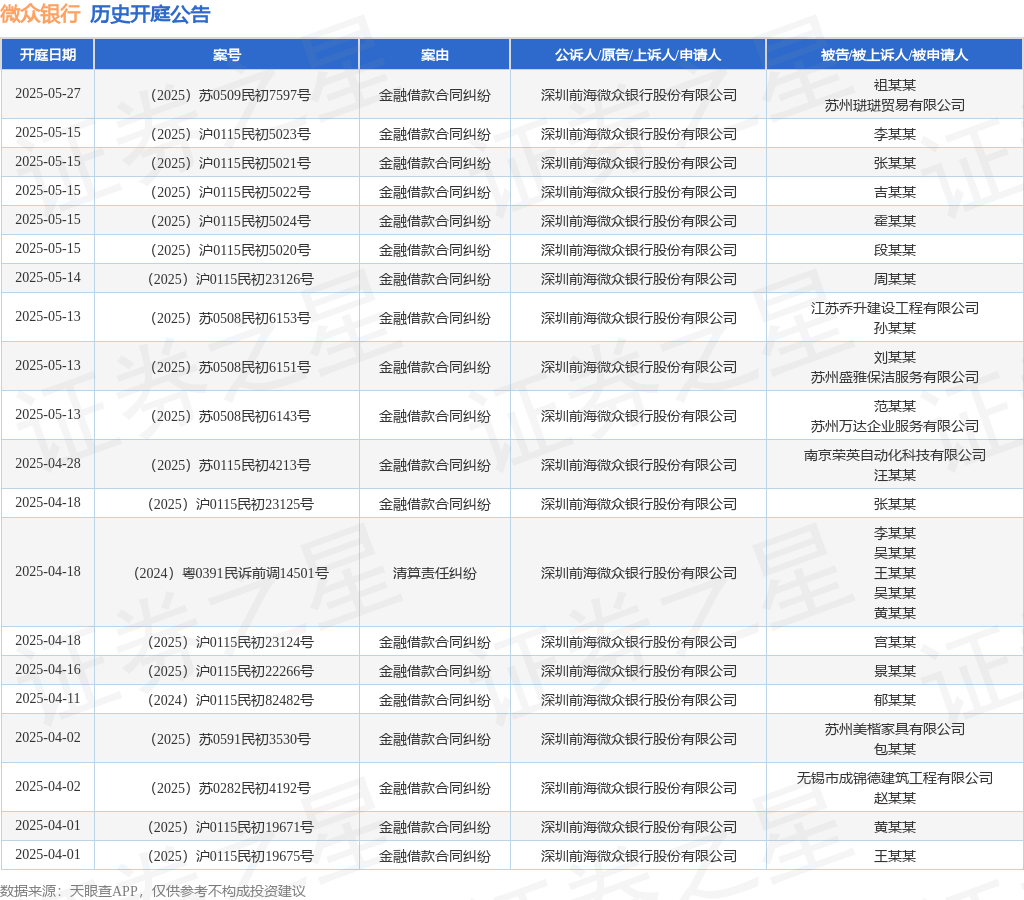Click defendant 郁某某

[895, 700]
